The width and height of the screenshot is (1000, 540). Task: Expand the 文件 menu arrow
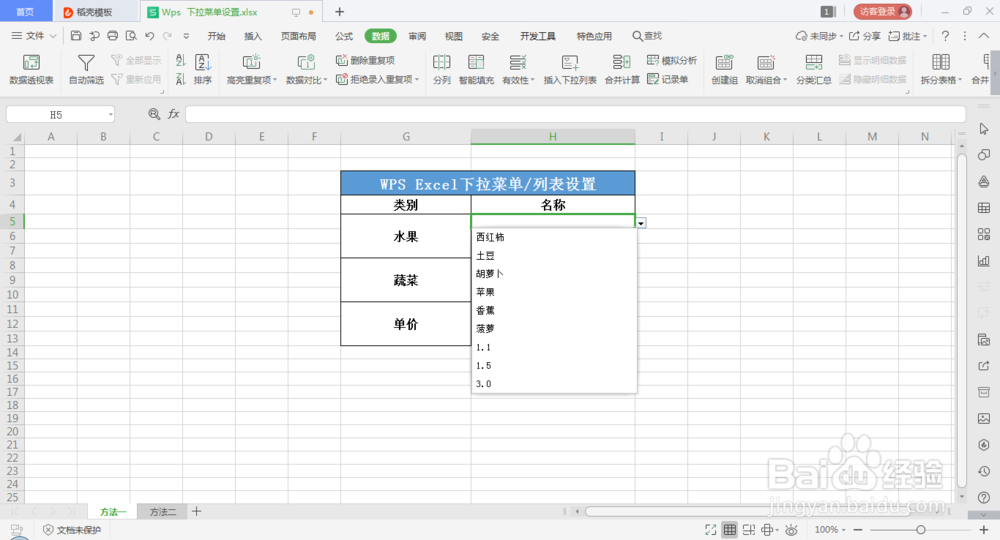[x=53, y=36]
